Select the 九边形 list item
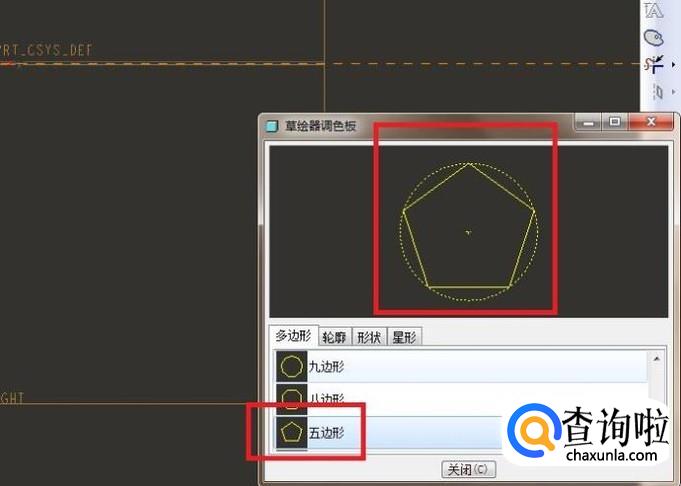This screenshot has height=486, width=681. coord(461,367)
